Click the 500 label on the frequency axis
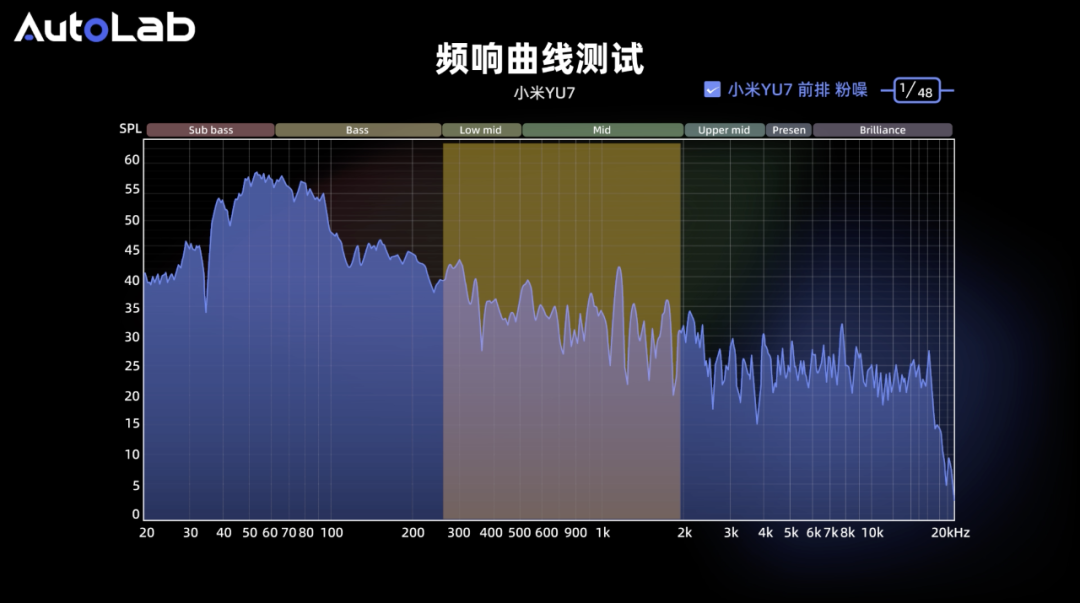 pos(519,533)
